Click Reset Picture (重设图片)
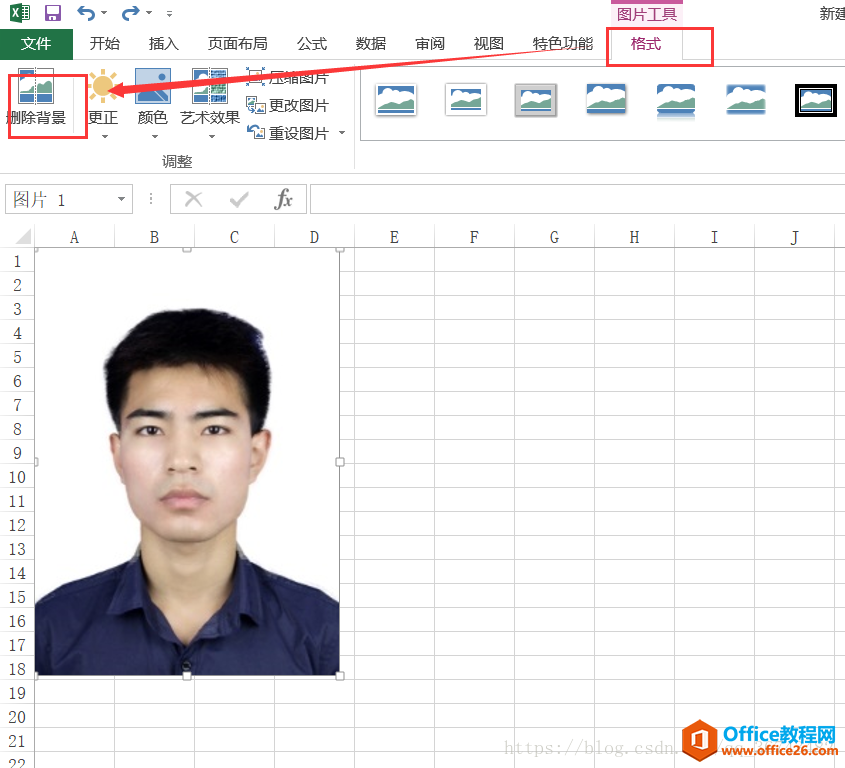Image resolution: width=845 pixels, height=768 pixels. pyautogui.click(x=287, y=133)
